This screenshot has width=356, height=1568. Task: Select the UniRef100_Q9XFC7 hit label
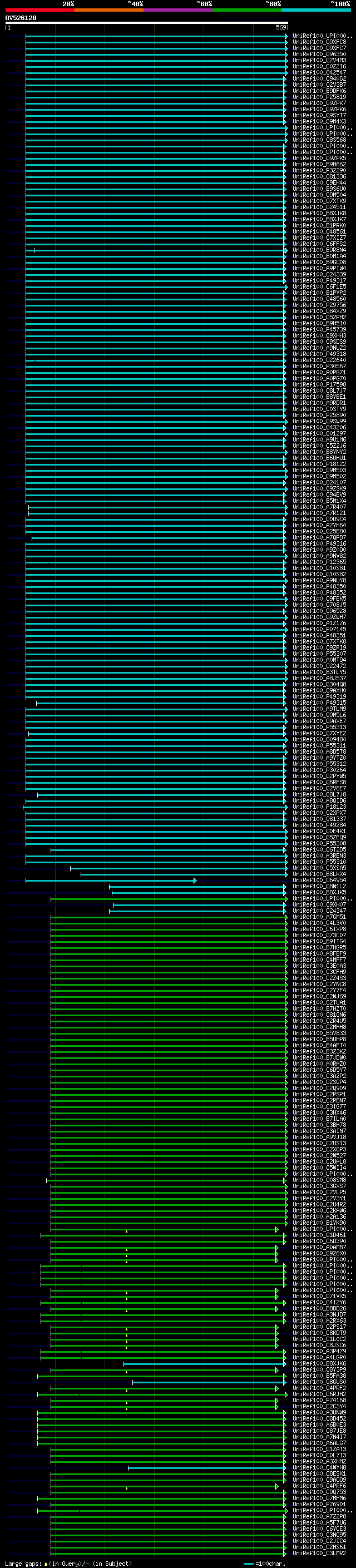tap(319, 48)
